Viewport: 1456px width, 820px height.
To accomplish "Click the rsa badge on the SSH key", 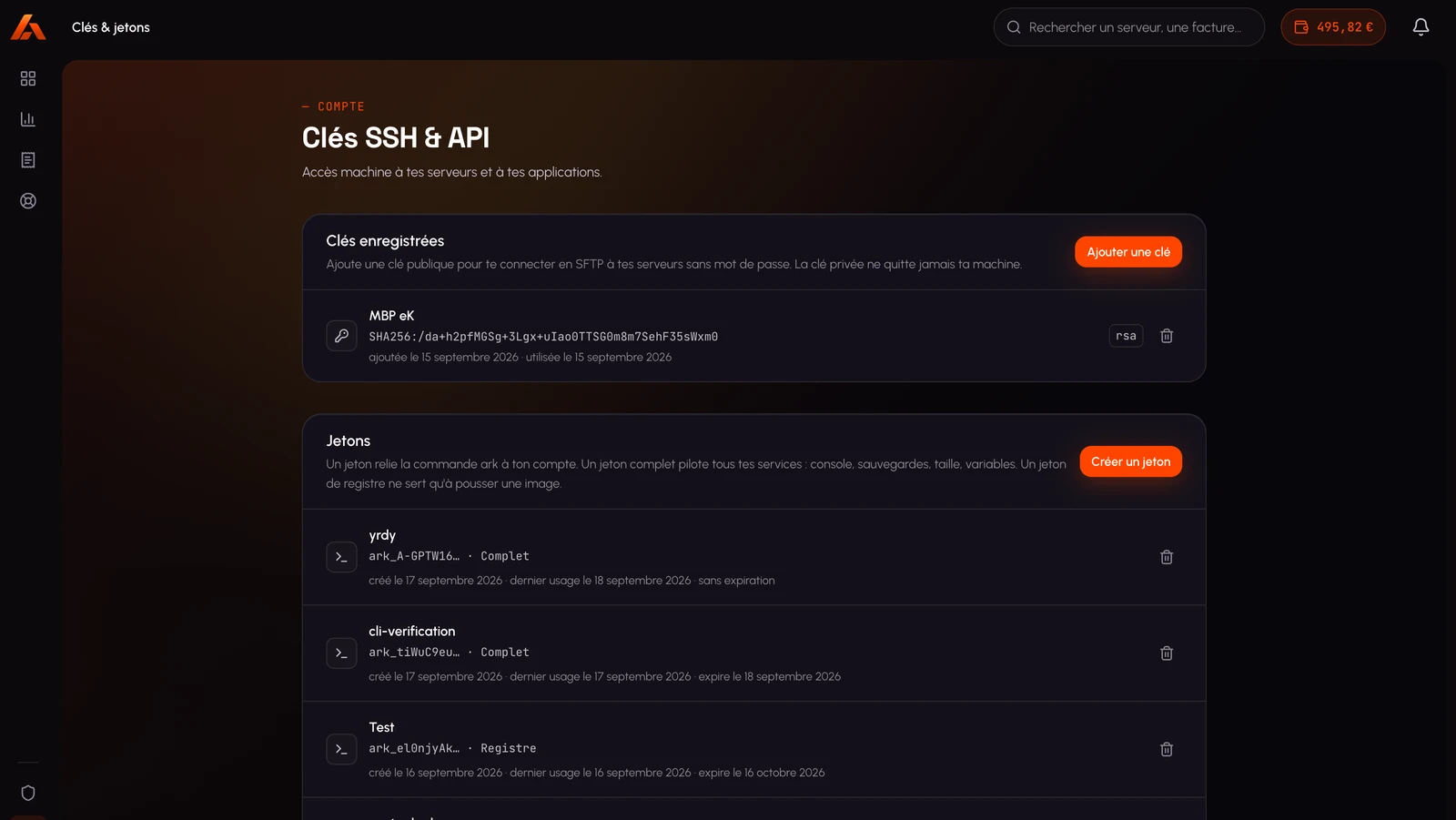I will pos(1127,336).
